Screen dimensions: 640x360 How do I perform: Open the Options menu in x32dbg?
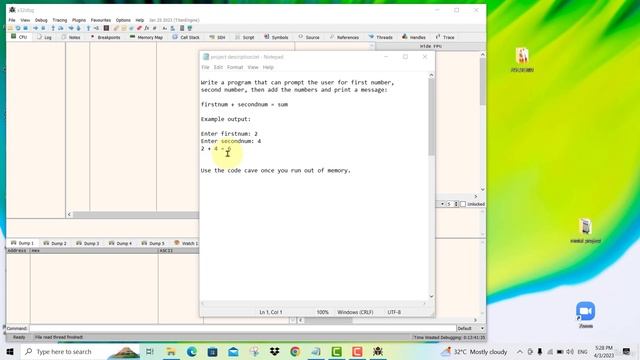tap(123, 20)
